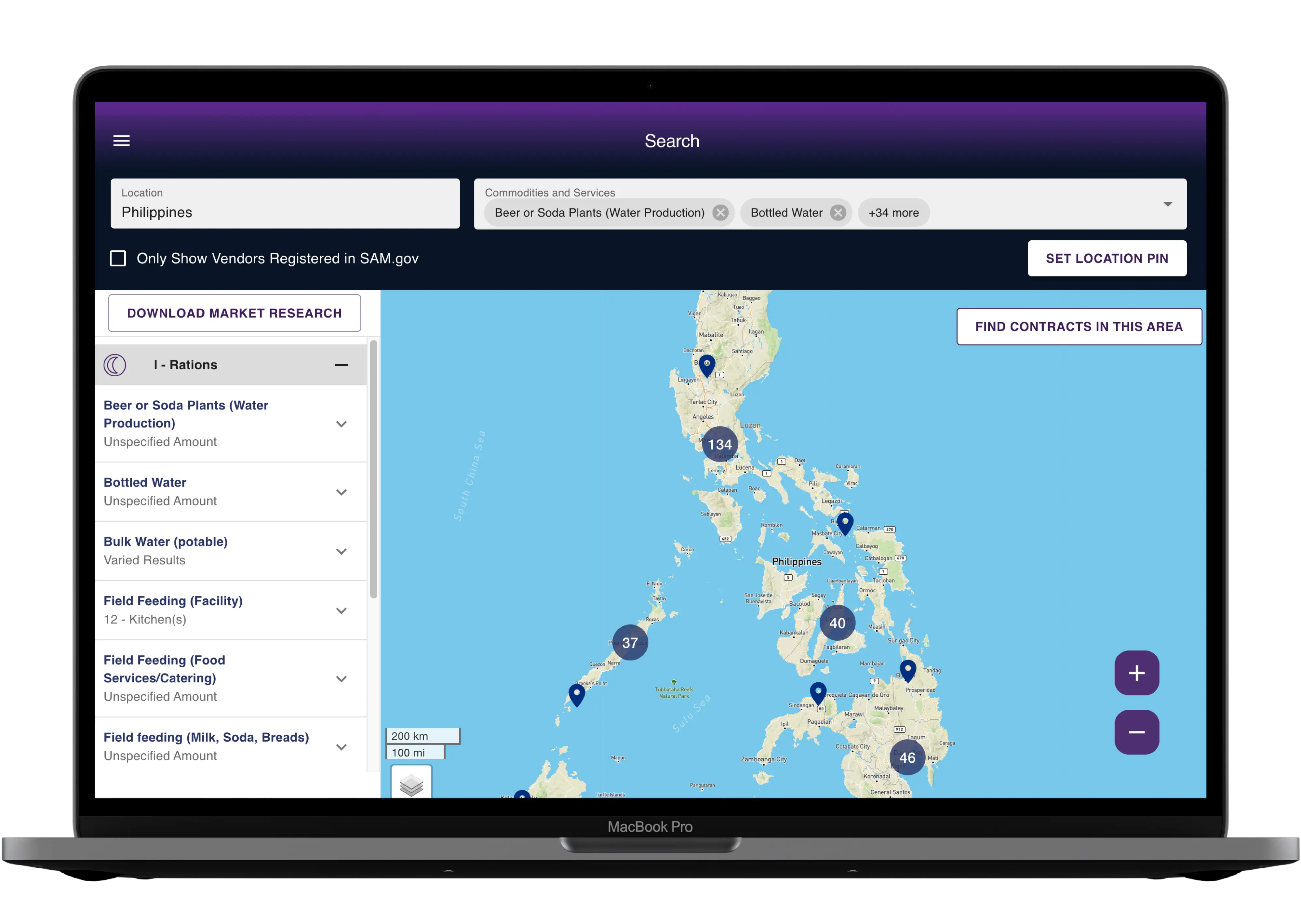
Task: Click the Location input showing Philippines
Action: (x=285, y=212)
